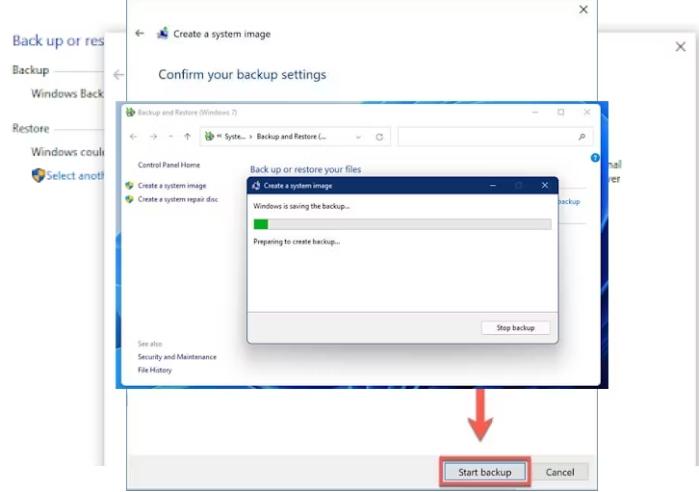This screenshot has width=699, height=492.
Task: Click the Start backup button
Action: (x=485, y=472)
